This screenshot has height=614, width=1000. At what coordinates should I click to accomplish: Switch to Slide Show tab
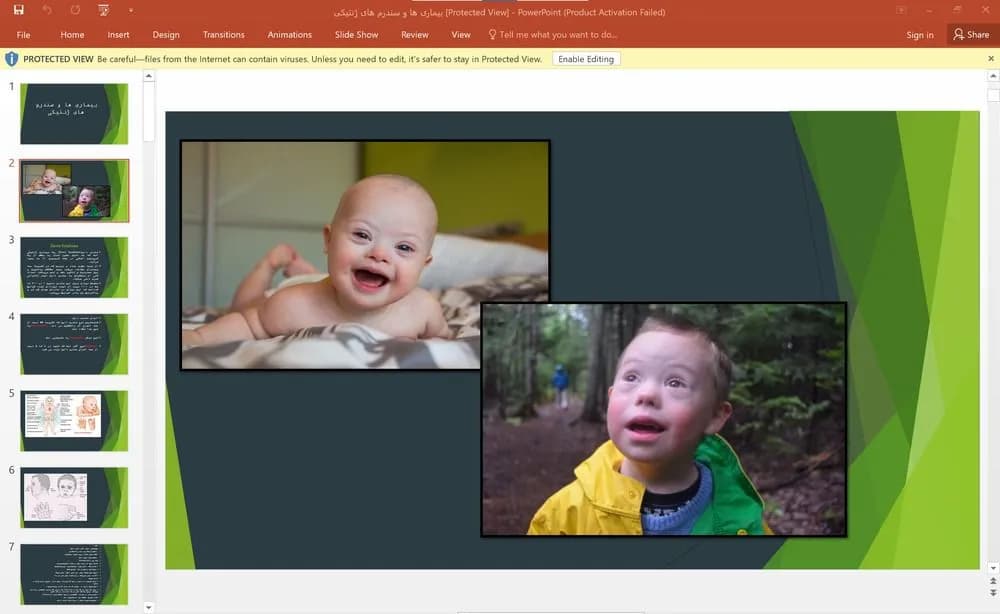point(357,35)
